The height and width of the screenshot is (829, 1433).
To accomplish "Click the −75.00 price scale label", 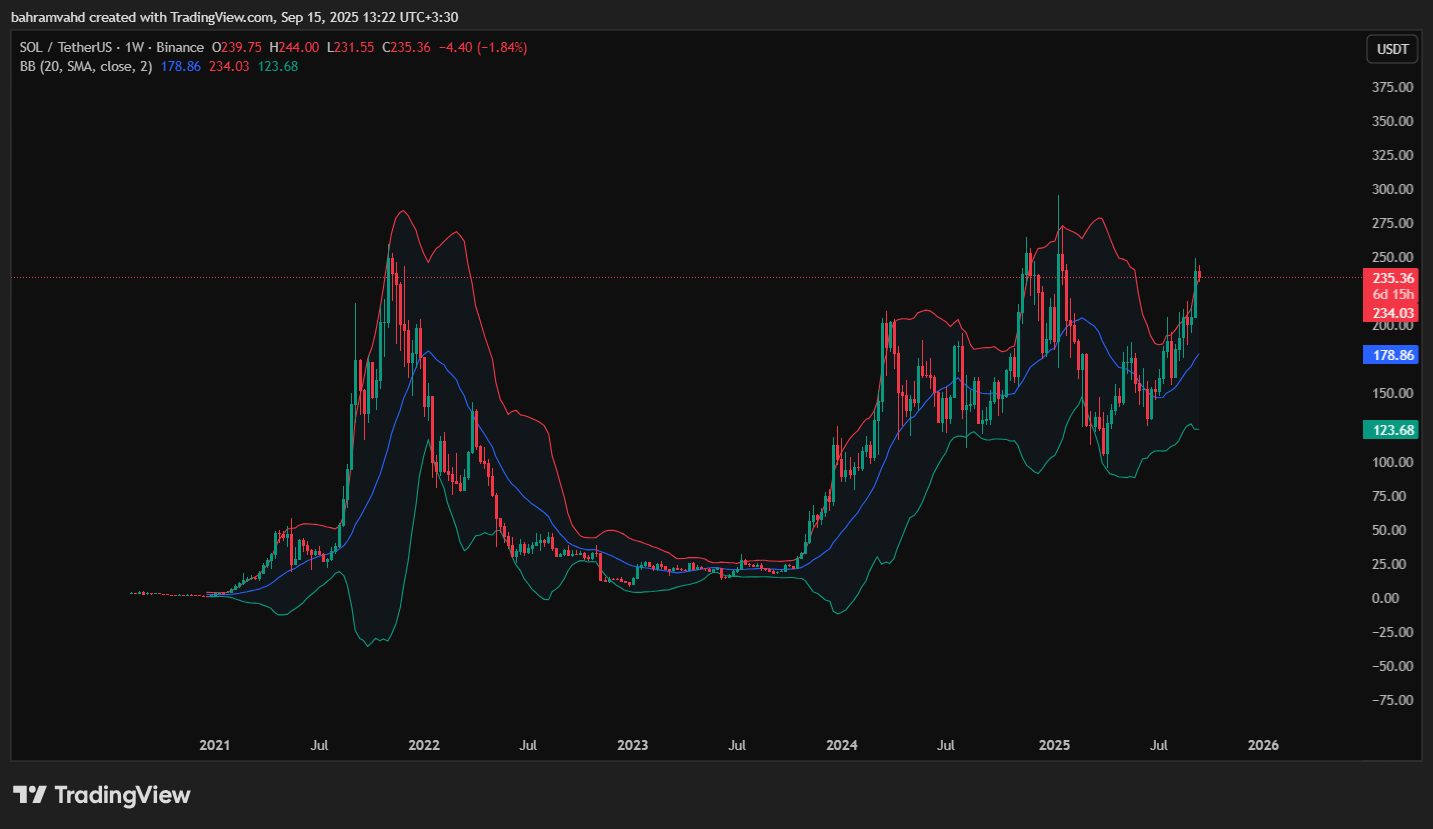I will (x=1390, y=700).
